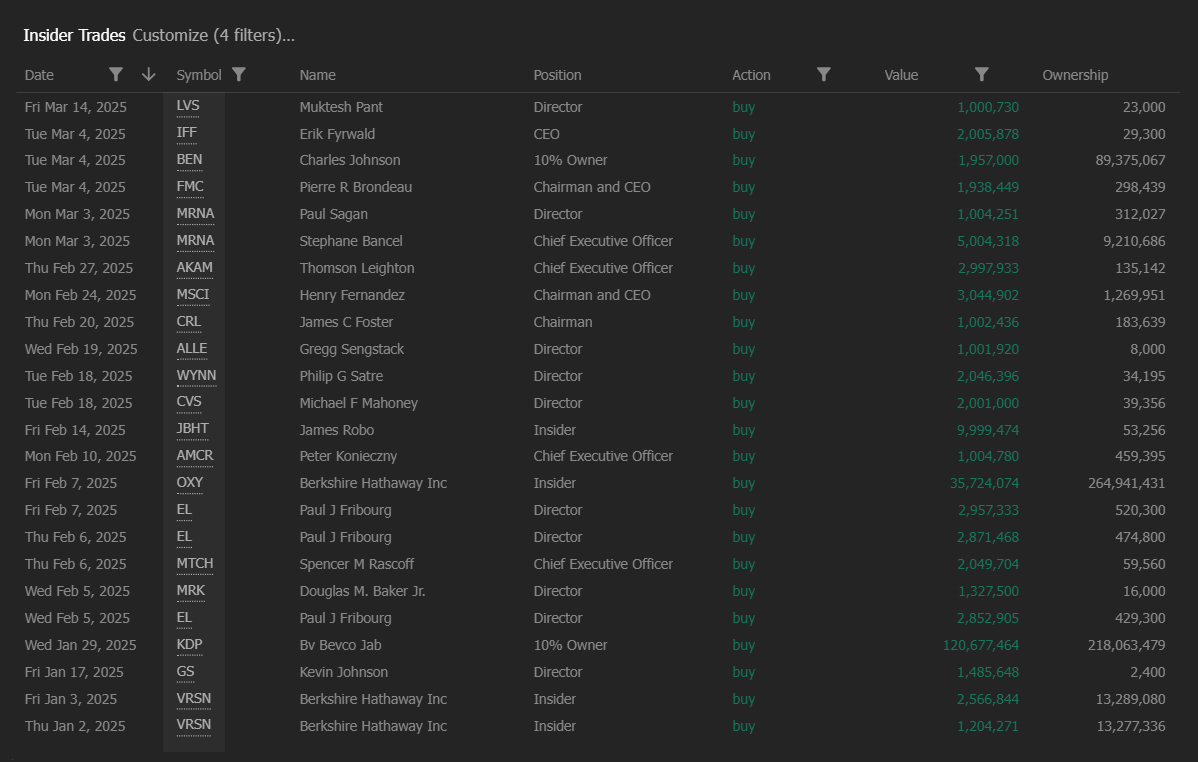Image resolution: width=1198 pixels, height=762 pixels.
Task: Open VRSN ticker from the Jan 3 row
Action: point(193,698)
